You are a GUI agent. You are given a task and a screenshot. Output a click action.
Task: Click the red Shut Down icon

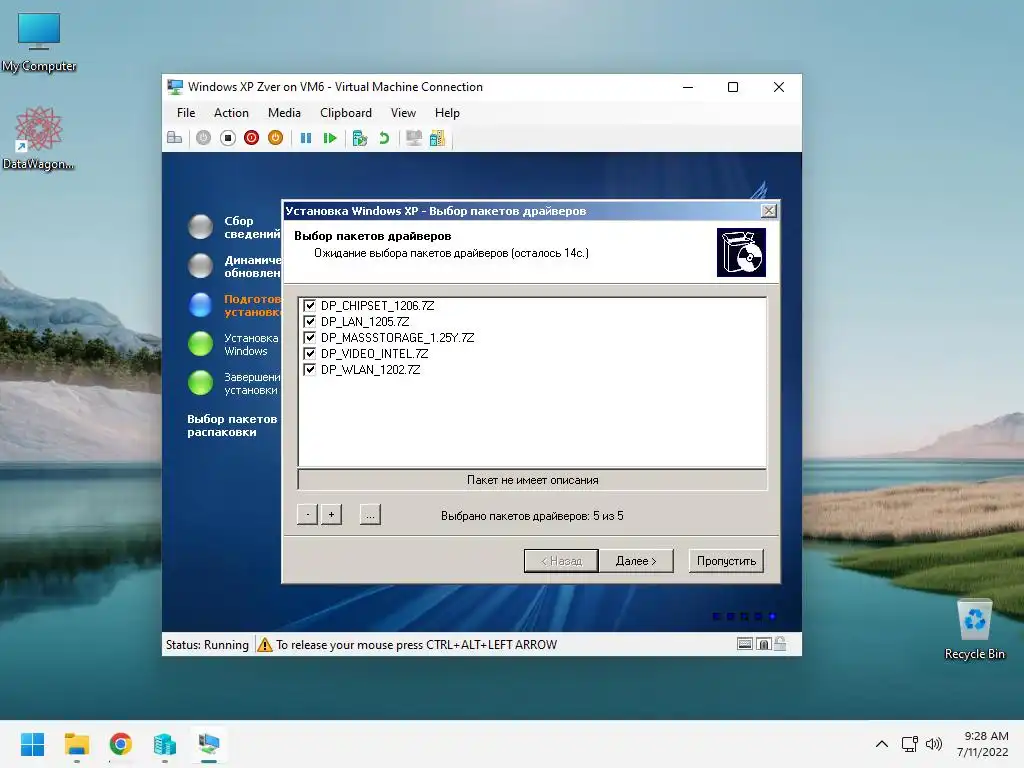(x=251, y=138)
